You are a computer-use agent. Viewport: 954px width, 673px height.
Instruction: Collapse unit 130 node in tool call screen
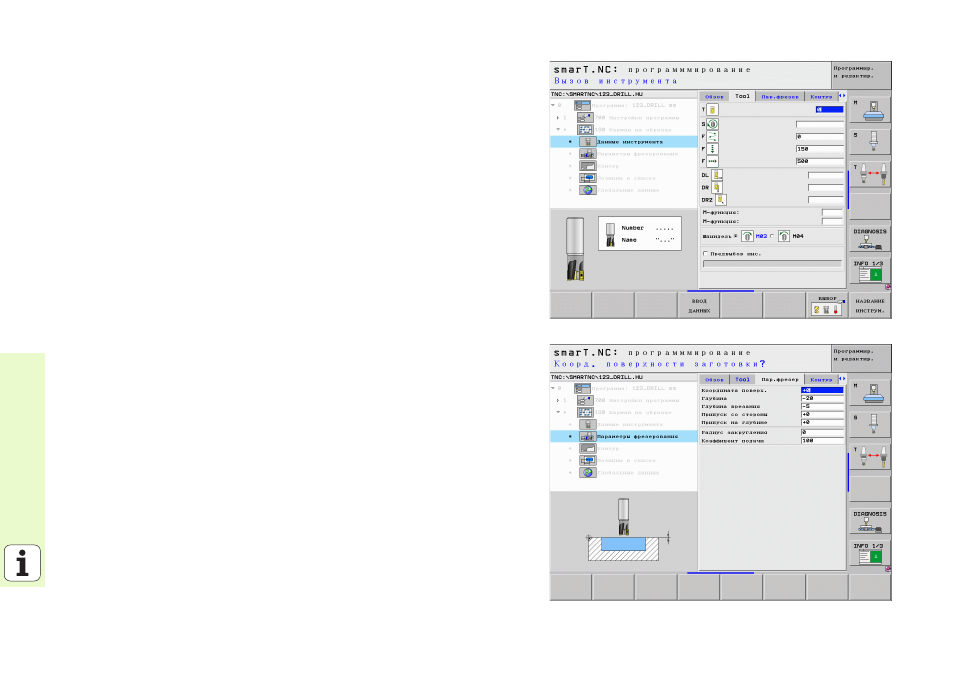[558, 130]
